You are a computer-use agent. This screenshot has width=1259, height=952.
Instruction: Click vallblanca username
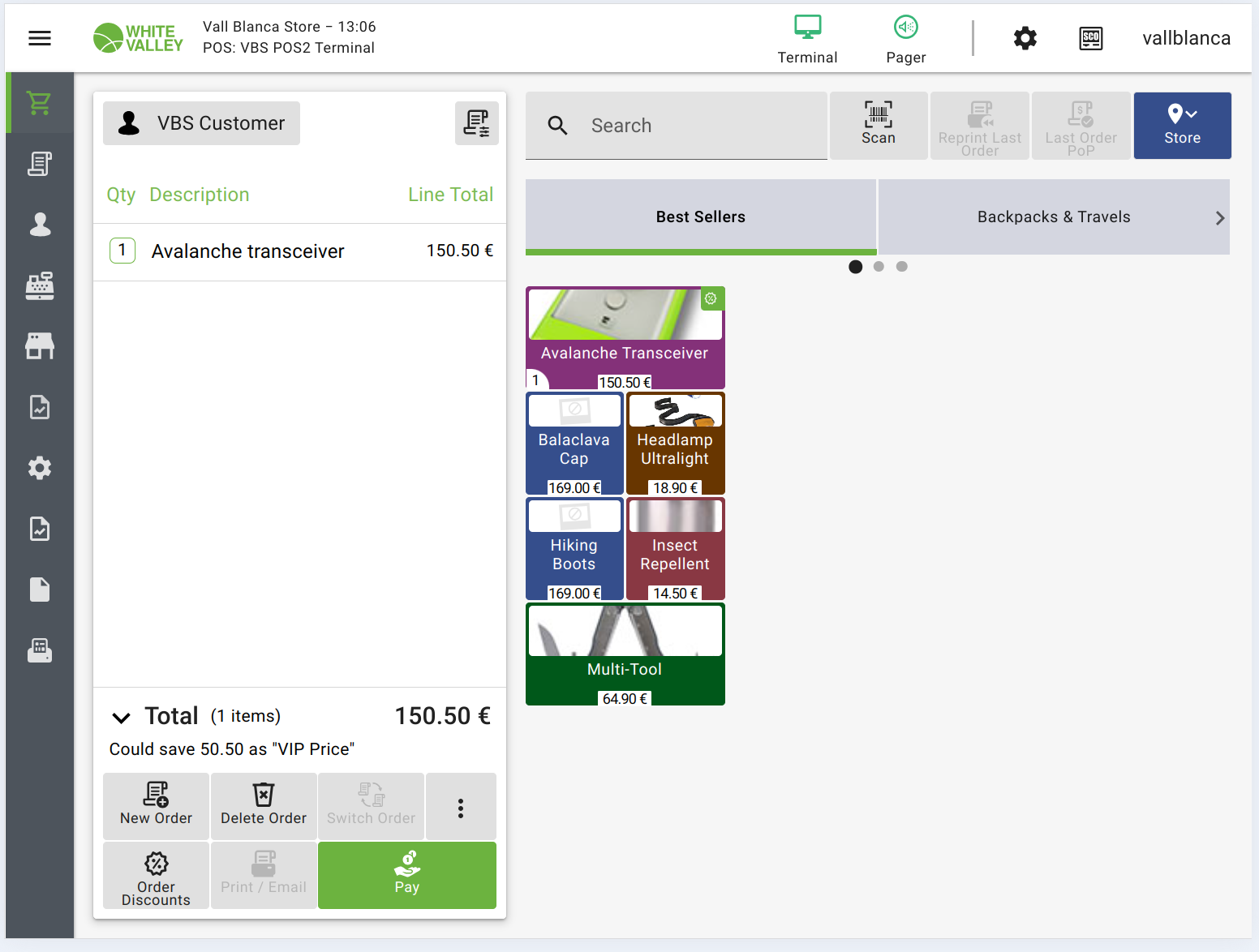click(1186, 38)
